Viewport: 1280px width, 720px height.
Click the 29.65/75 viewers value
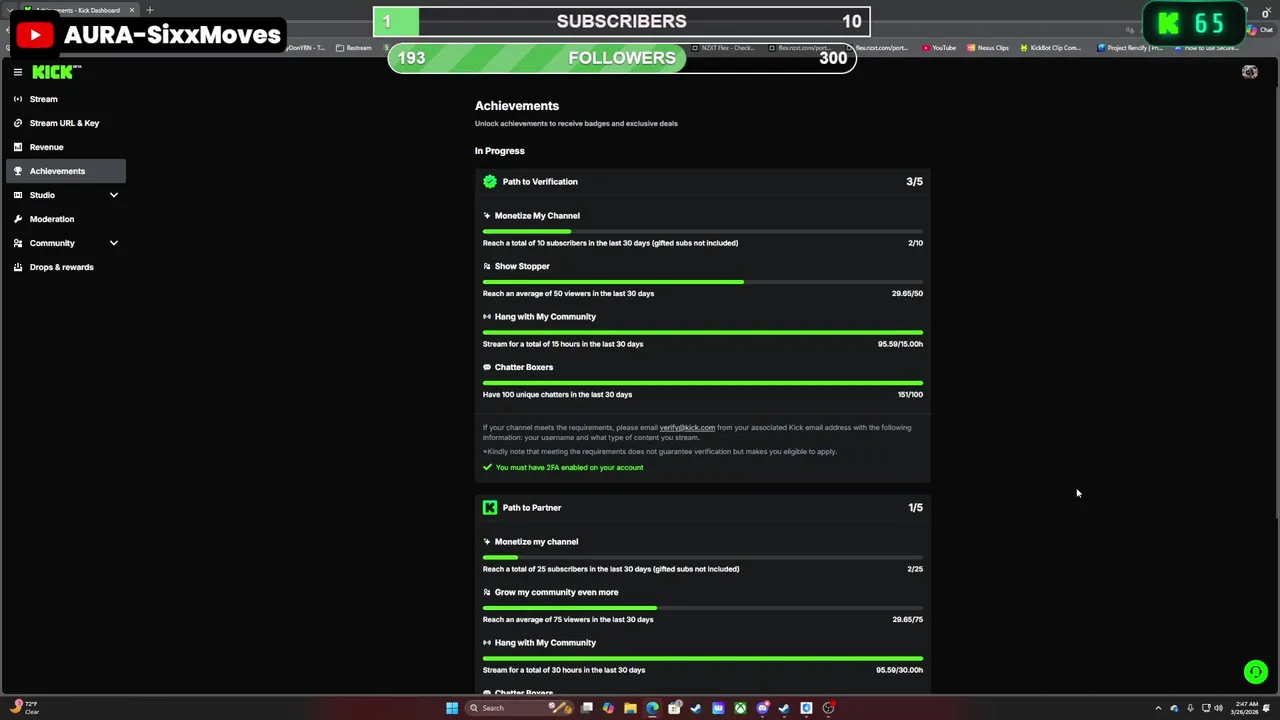tap(907, 620)
